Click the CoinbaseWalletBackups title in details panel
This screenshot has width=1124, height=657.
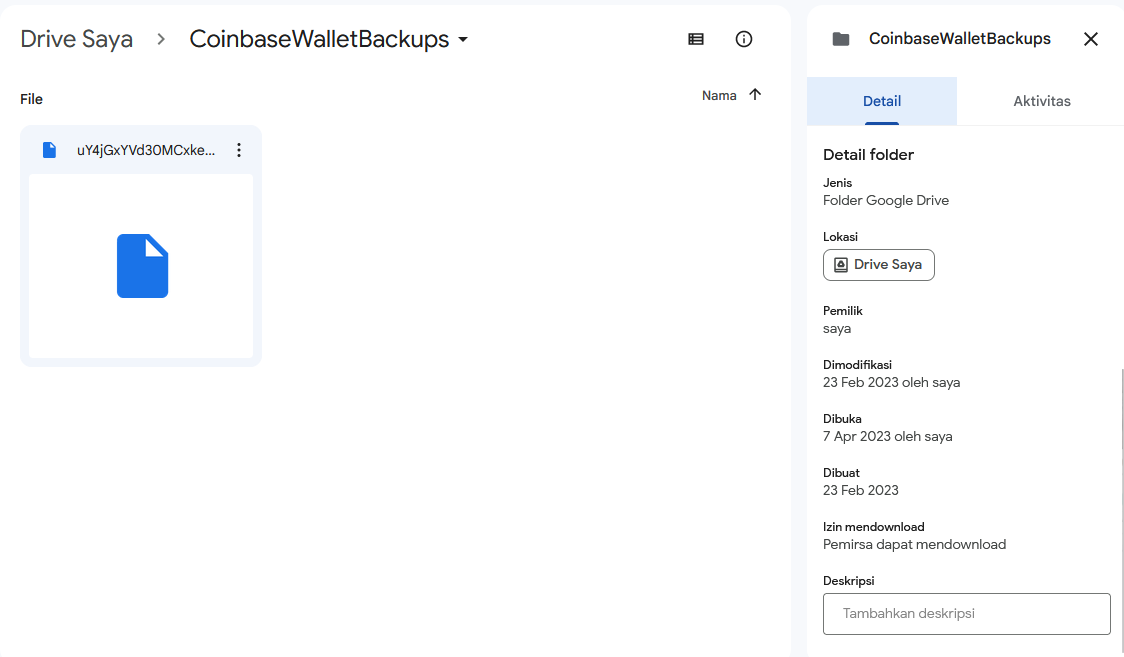960,39
